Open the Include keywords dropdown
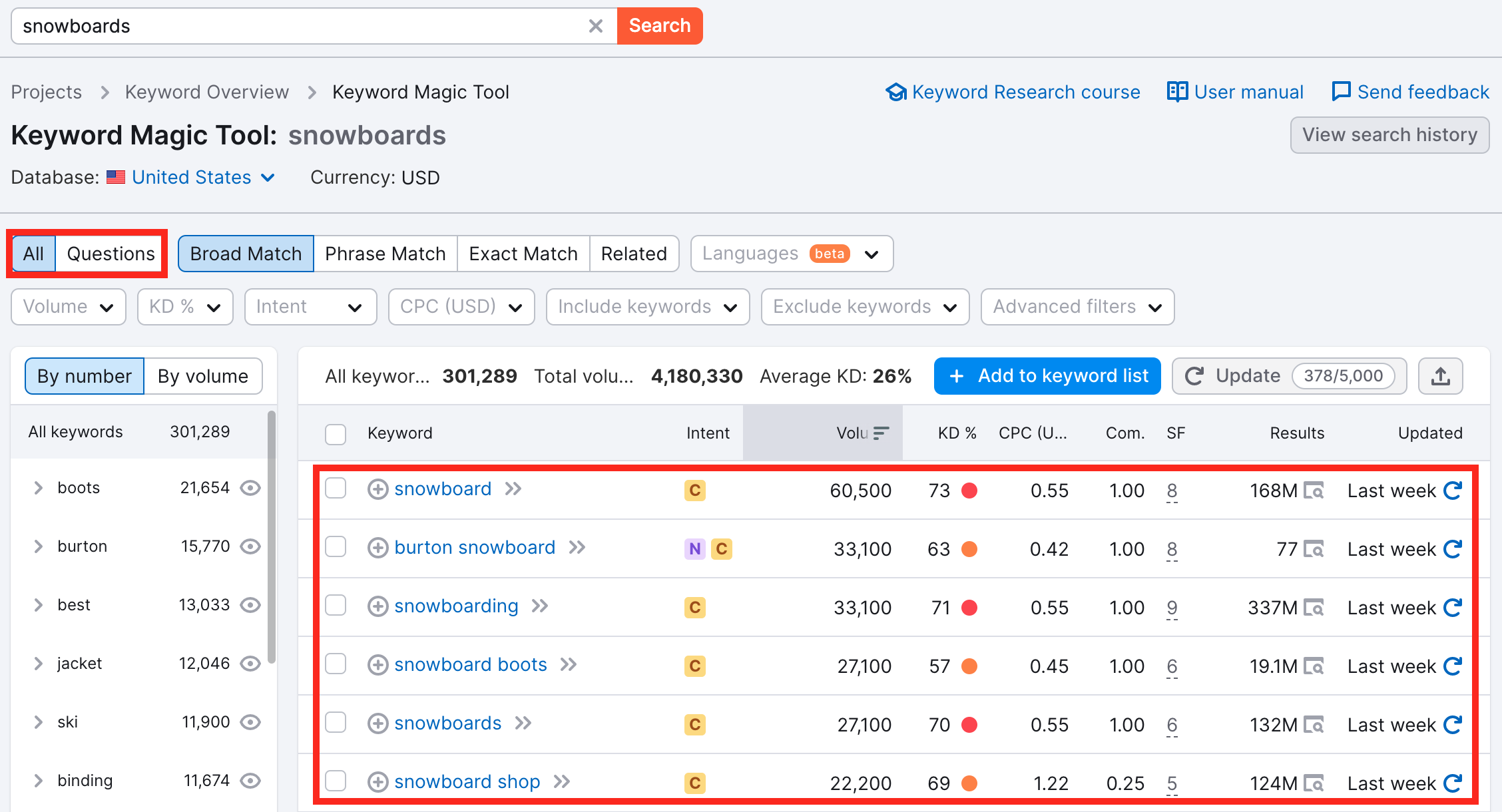1502x812 pixels. (x=648, y=307)
